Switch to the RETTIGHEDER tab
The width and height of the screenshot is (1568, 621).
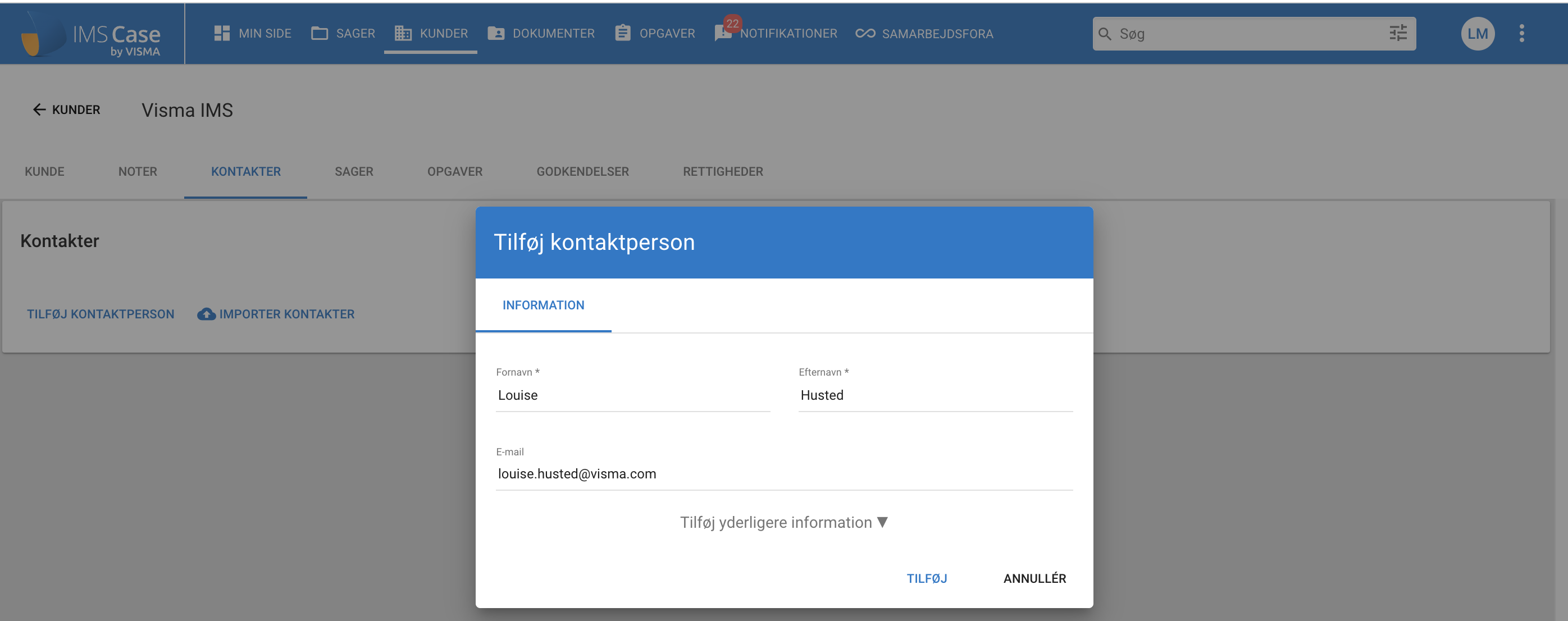pos(723,172)
